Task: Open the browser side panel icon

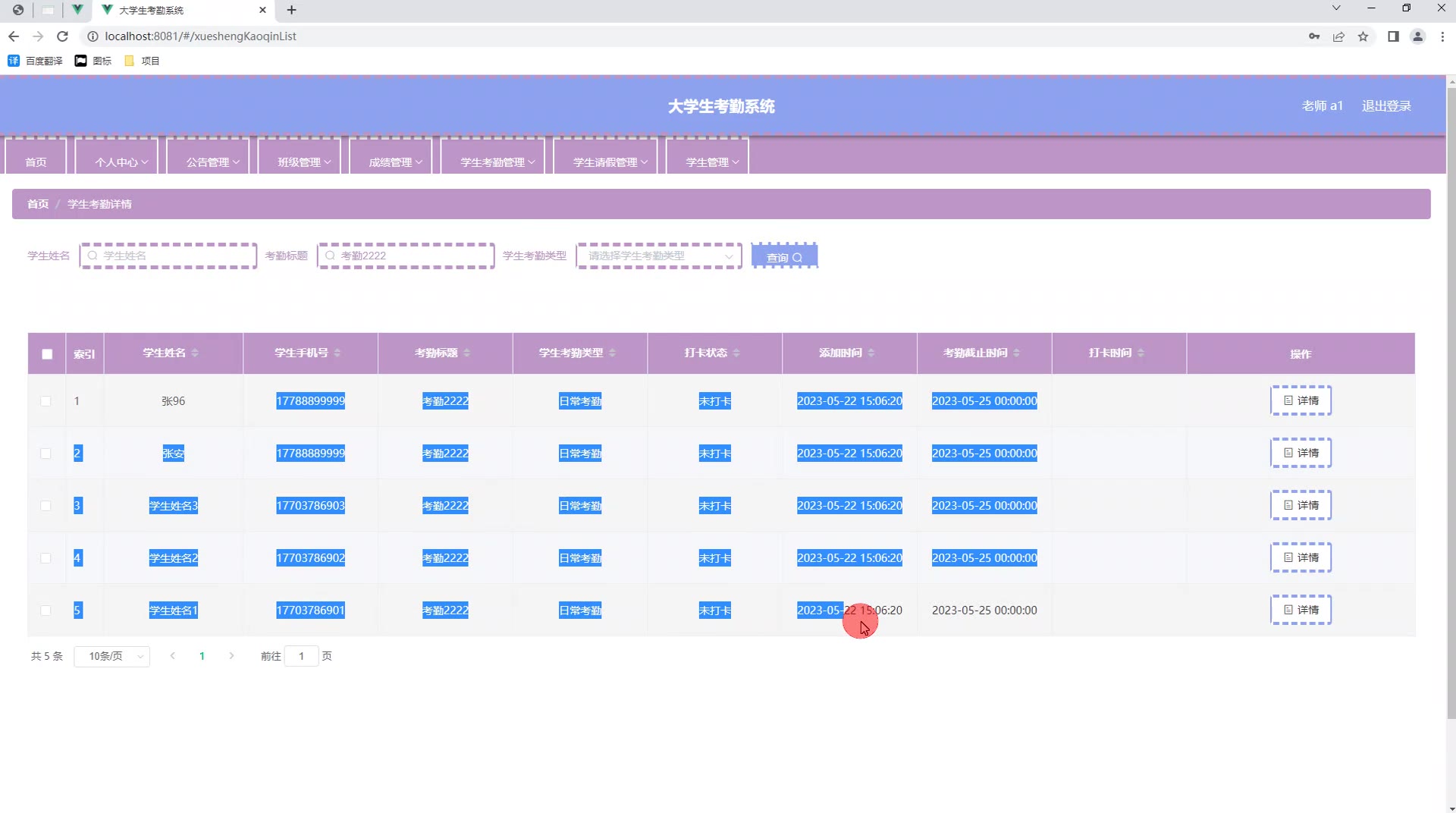Action: [1393, 36]
